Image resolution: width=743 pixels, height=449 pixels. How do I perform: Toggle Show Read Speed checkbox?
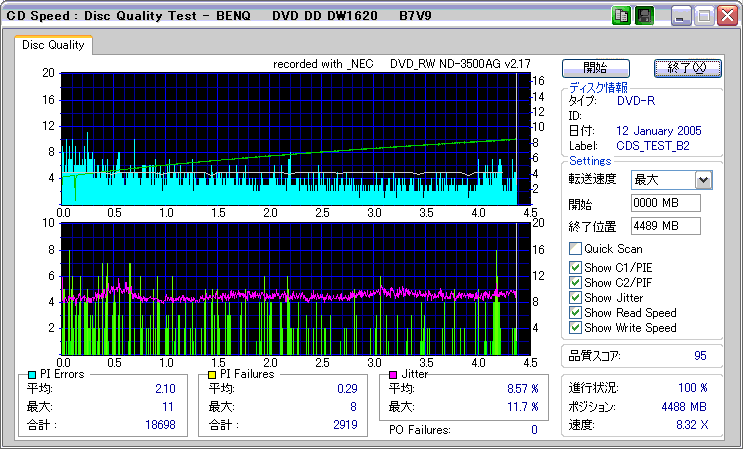(x=575, y=312)
